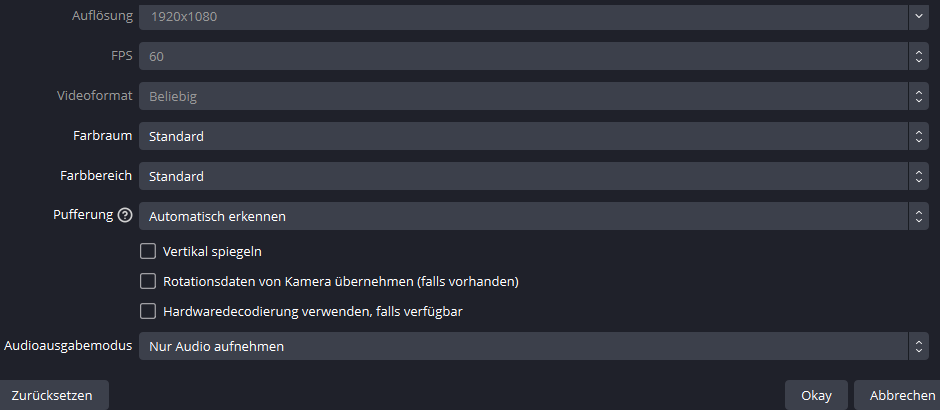The width and height of the screenshot is (940, 410).
Task: Click the Zurücksetzen button
Action: [52, 395]
